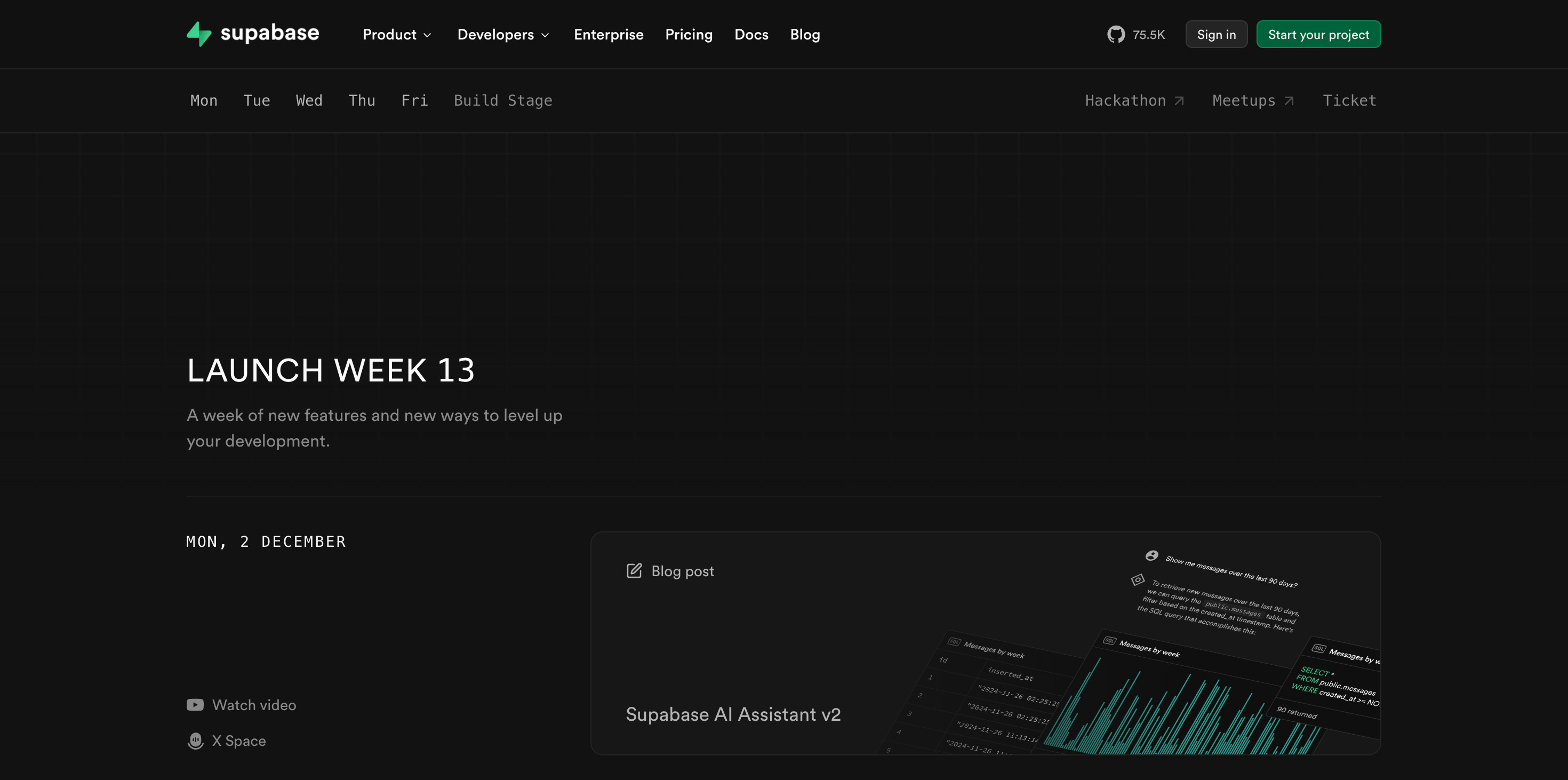
Task: Click the YouTube Watch video icon
Action: coord(195,704)
